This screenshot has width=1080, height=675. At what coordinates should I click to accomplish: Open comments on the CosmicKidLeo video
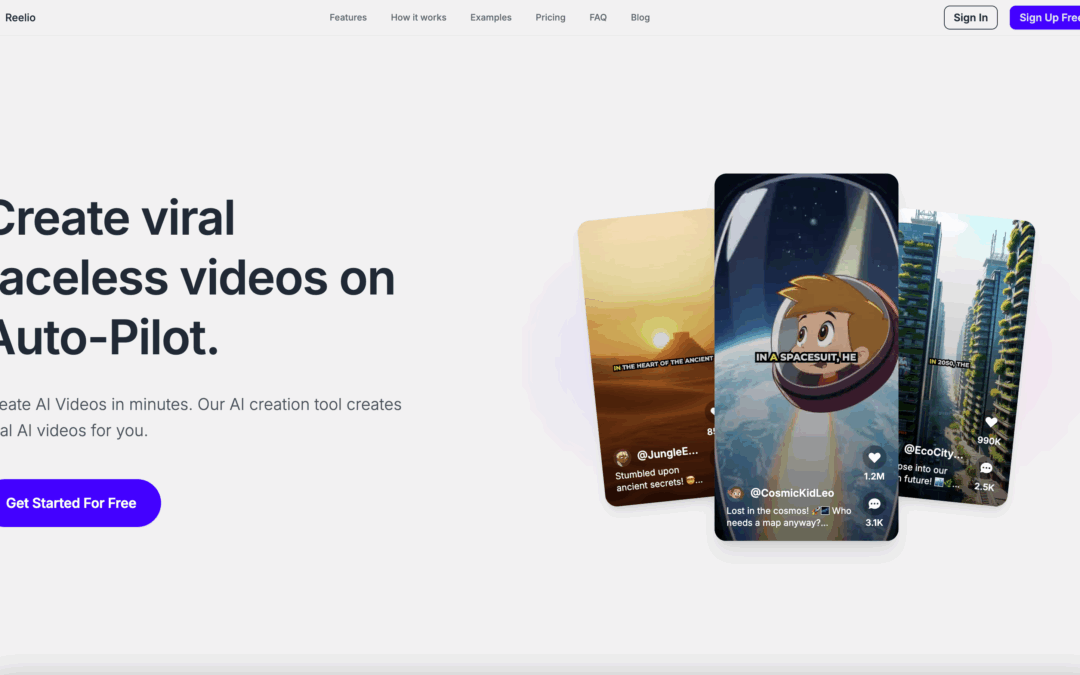(x=874, y=504)
